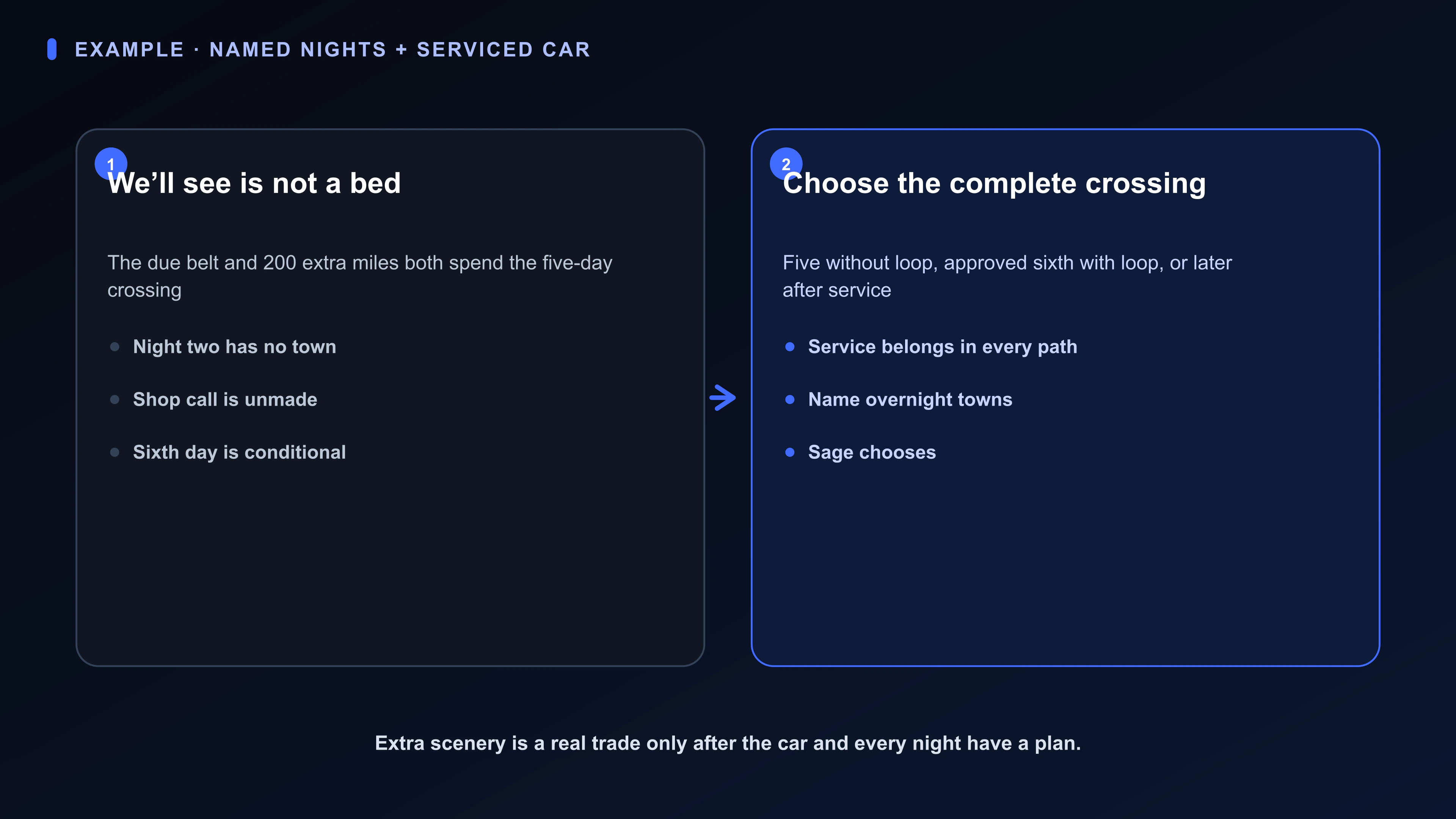Click the number 1 step badge
The width and height of the screenshot is (1456, 819).
coord(111,164)
